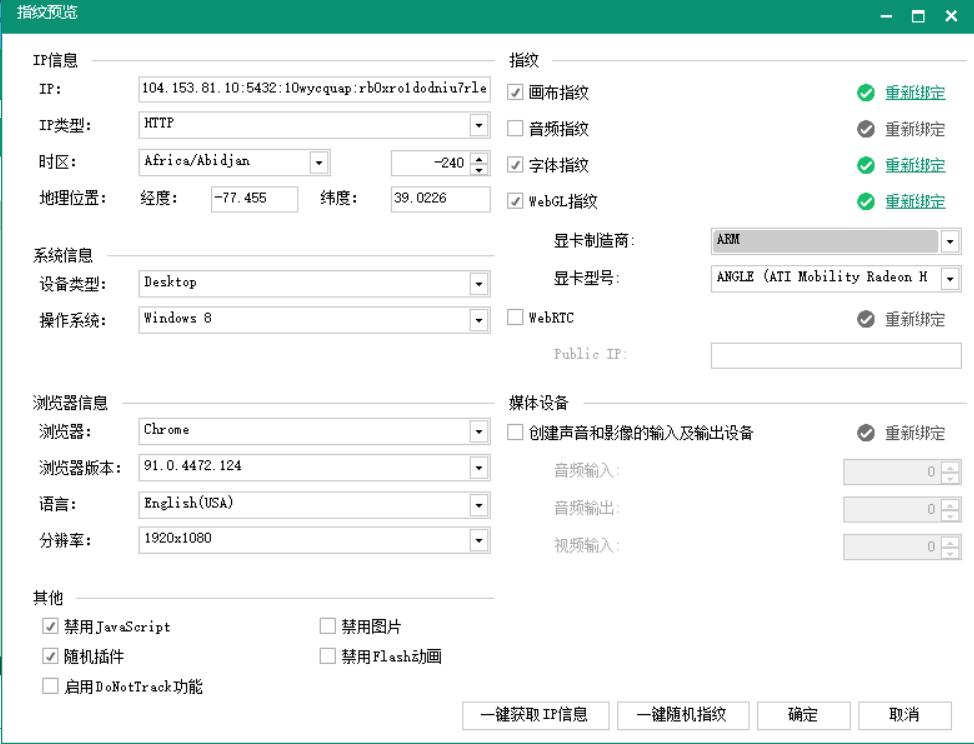
Task: Click 重新绑定 link for 画布指纹
Action: click(914, 93)
